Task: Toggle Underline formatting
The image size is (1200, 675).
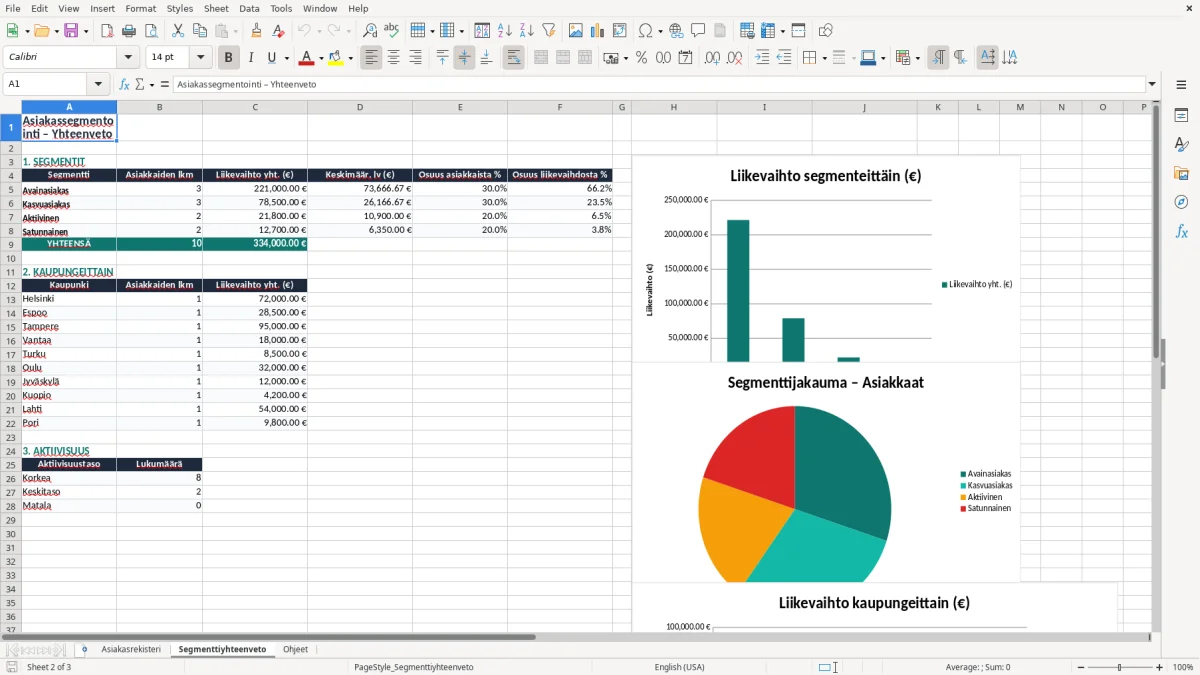Action: 271,58
